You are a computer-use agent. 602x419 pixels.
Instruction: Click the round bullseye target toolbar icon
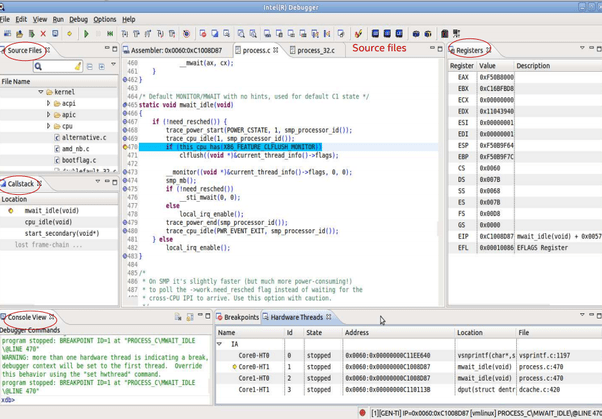(x=186, y=34)
